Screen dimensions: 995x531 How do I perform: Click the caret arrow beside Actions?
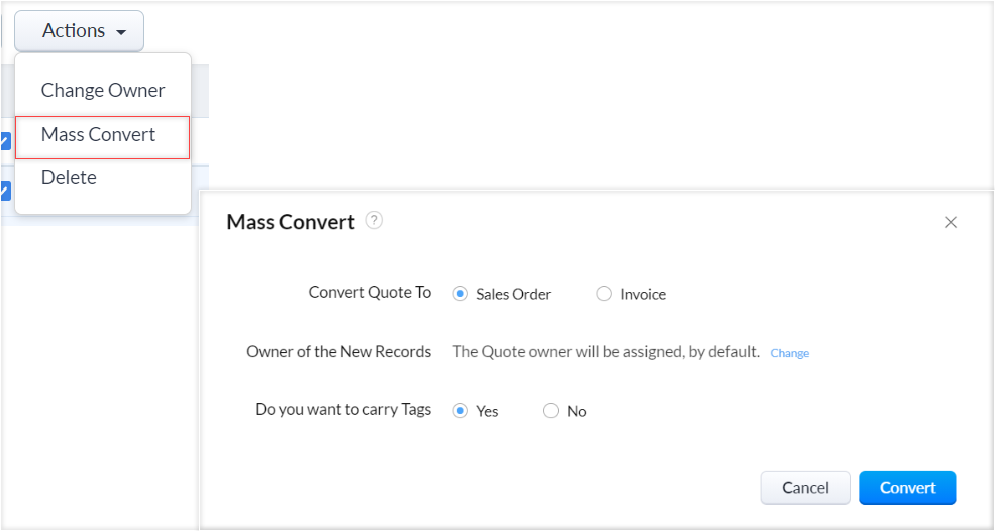[x=121, y=32]
